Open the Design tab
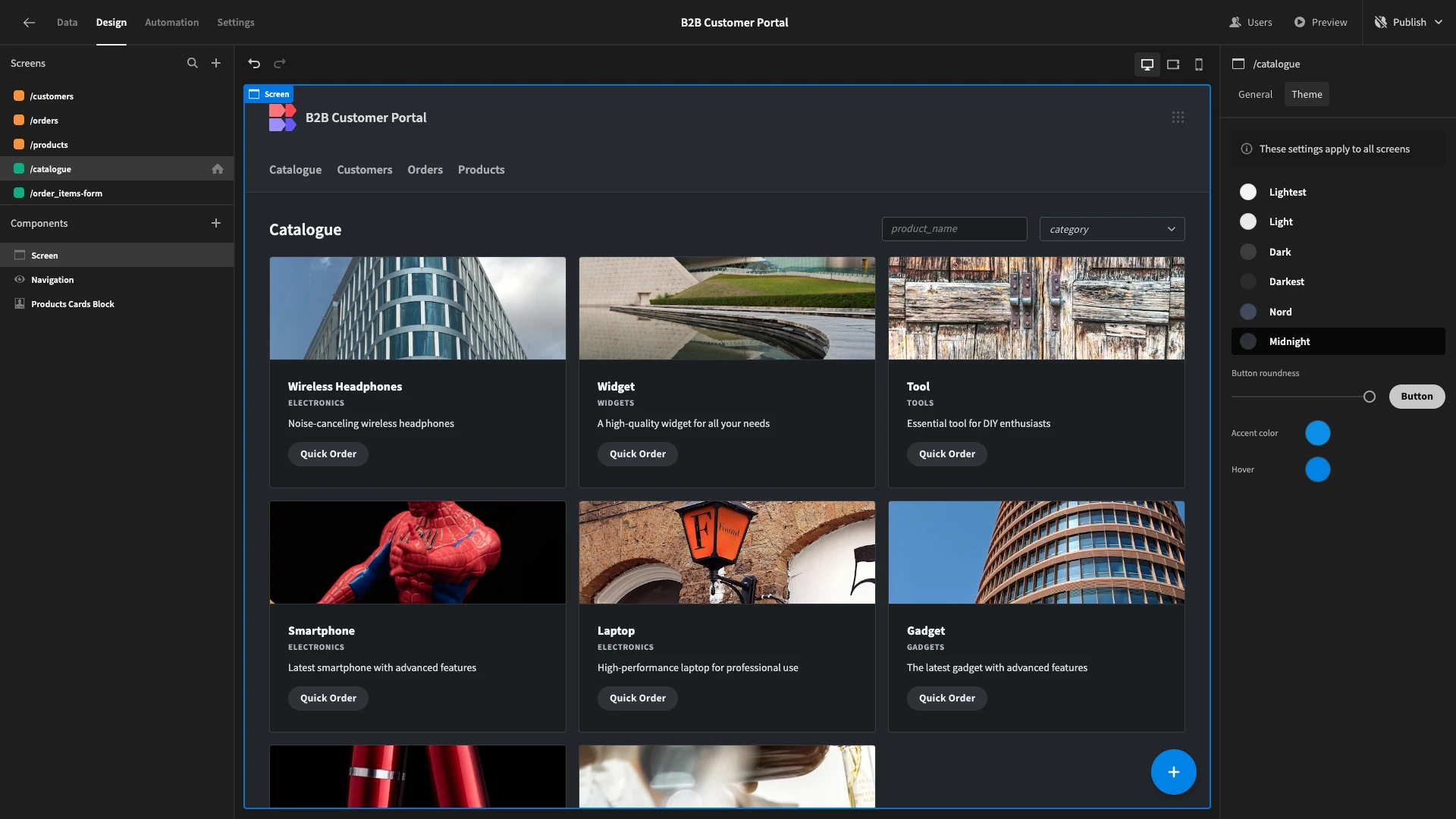 (111, 22)
